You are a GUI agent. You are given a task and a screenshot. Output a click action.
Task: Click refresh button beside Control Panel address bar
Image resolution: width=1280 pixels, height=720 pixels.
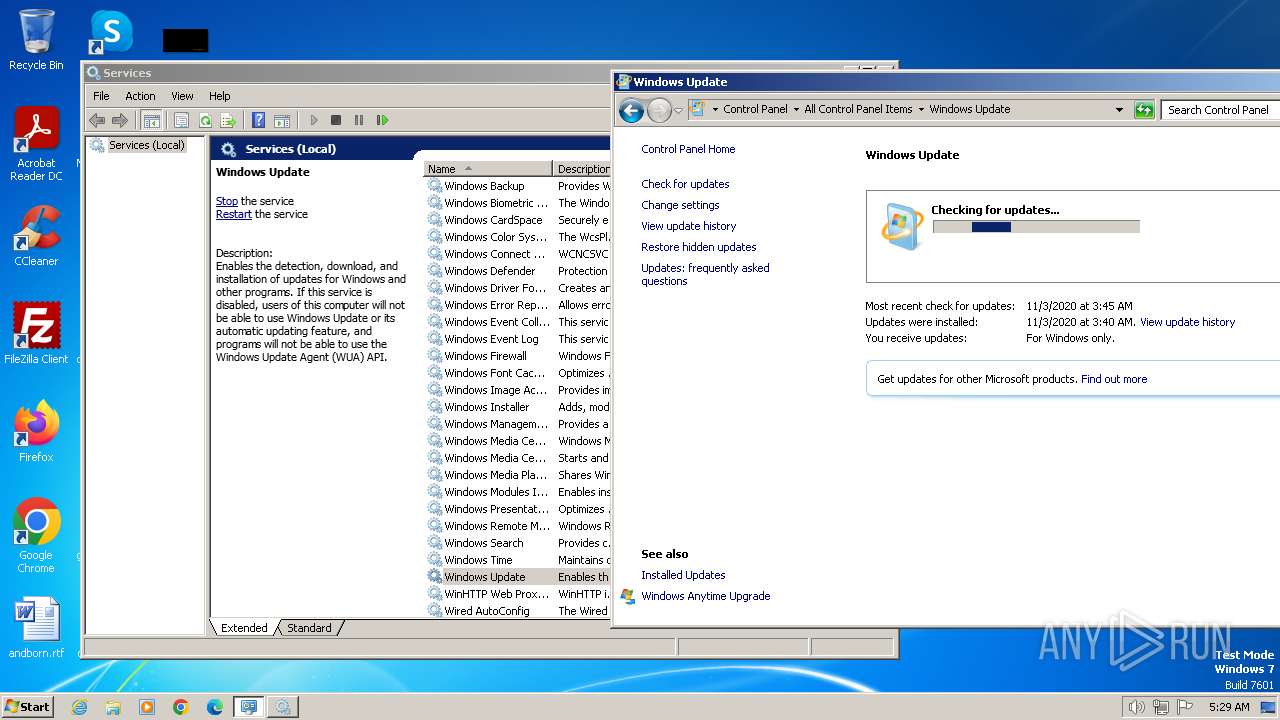click(1144, 110)
